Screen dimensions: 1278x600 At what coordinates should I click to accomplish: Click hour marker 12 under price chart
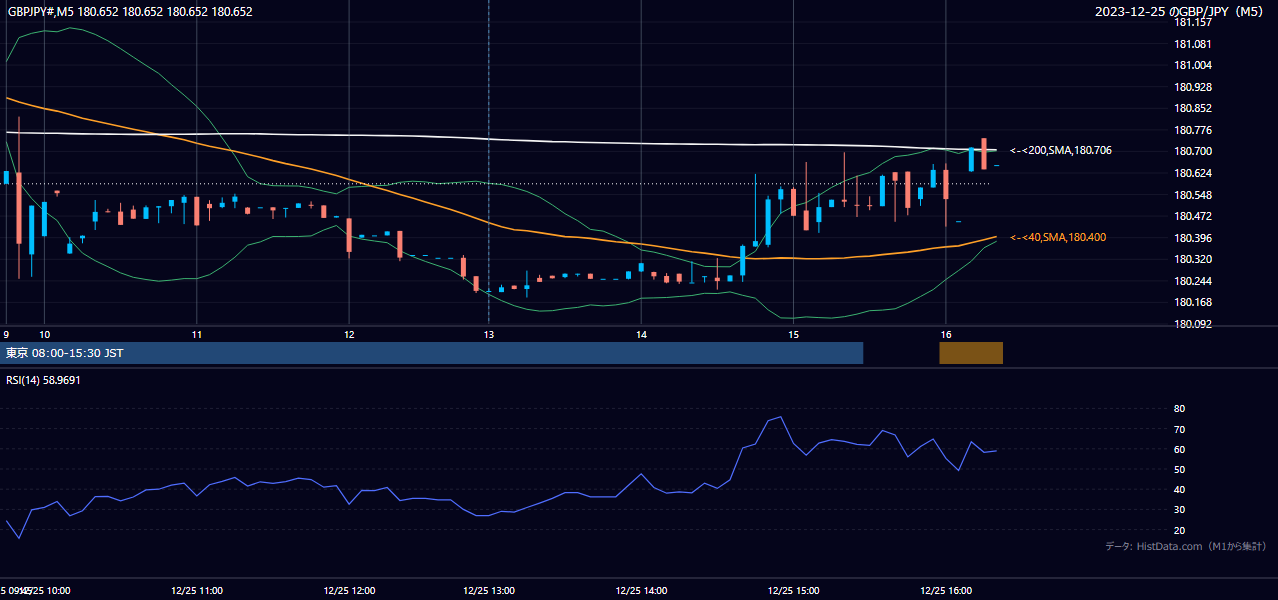349,334
